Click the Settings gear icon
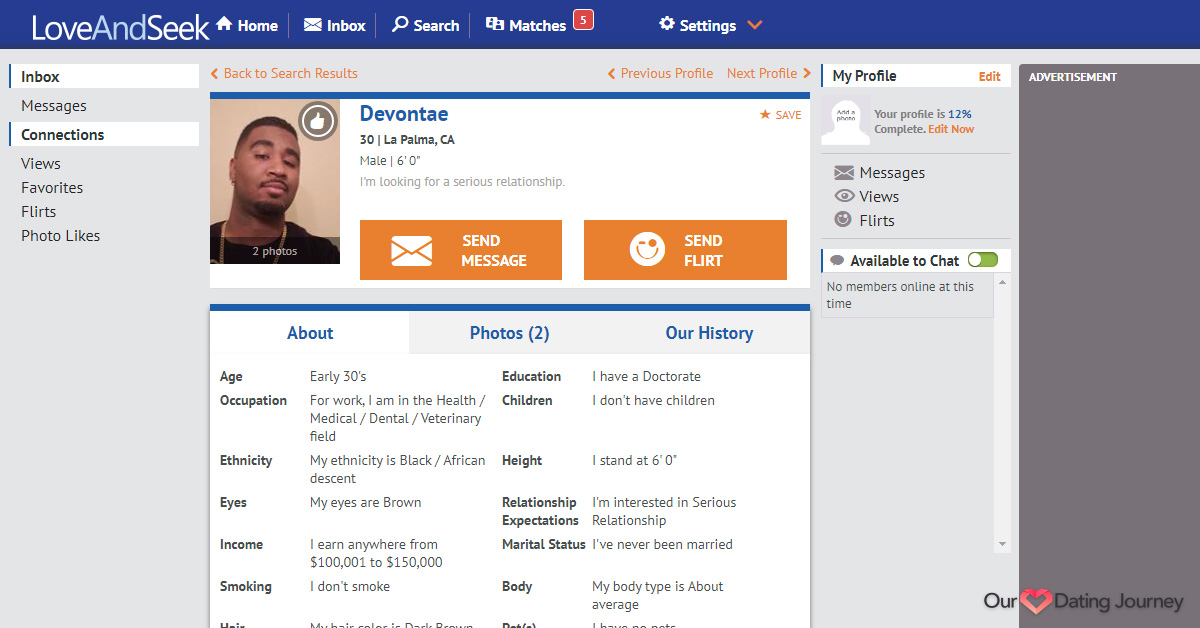Screen dimensions: 1200x628 tap(667, 24)
